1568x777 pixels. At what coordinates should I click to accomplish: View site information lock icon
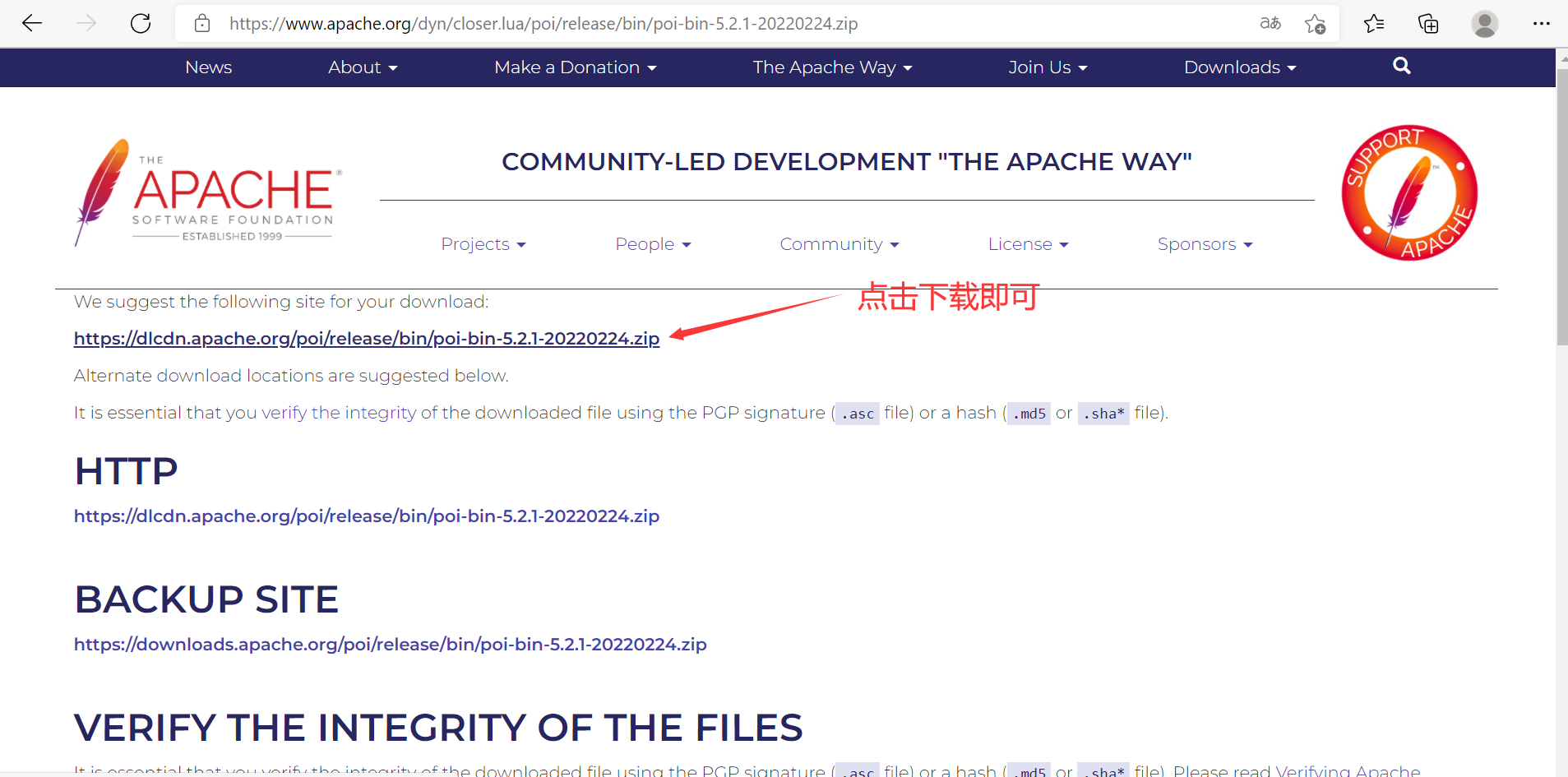(202, 23)
